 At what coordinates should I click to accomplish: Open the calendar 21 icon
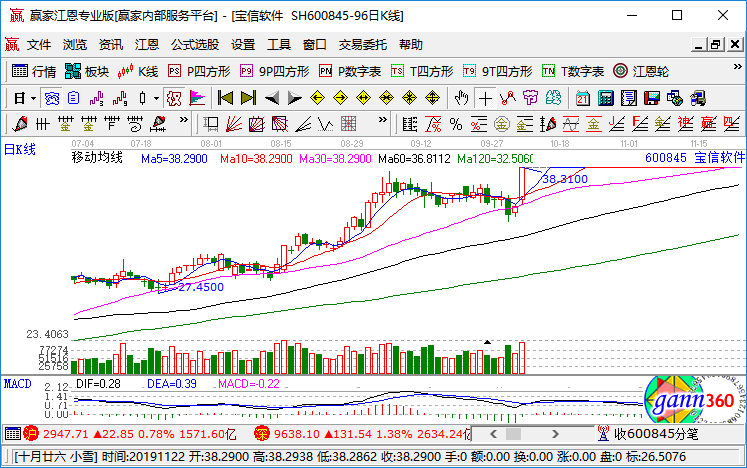click(582, 99)
